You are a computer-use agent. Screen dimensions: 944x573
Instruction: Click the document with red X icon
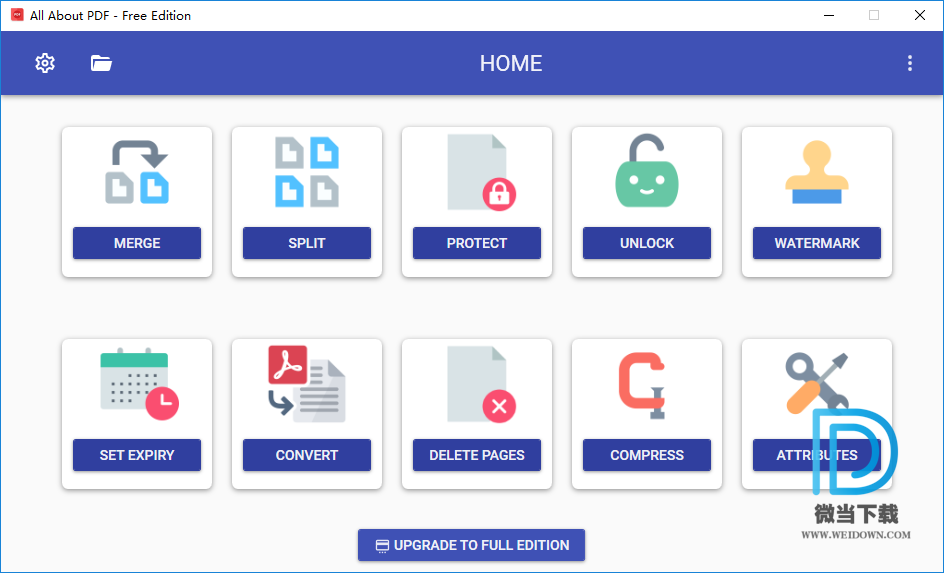click(x=479, y=384)
